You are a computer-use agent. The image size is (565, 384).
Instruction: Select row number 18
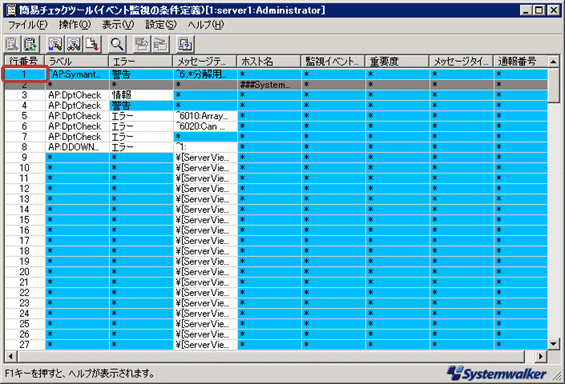coord(25,251)
